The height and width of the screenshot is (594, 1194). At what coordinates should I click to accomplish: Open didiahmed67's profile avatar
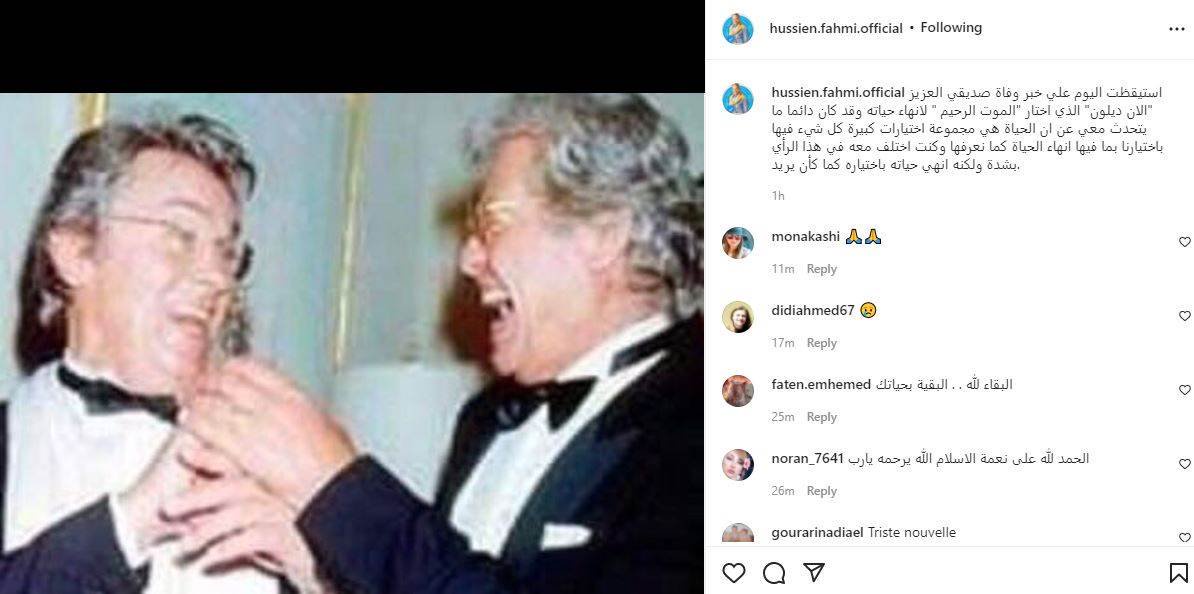pos(738,317)
